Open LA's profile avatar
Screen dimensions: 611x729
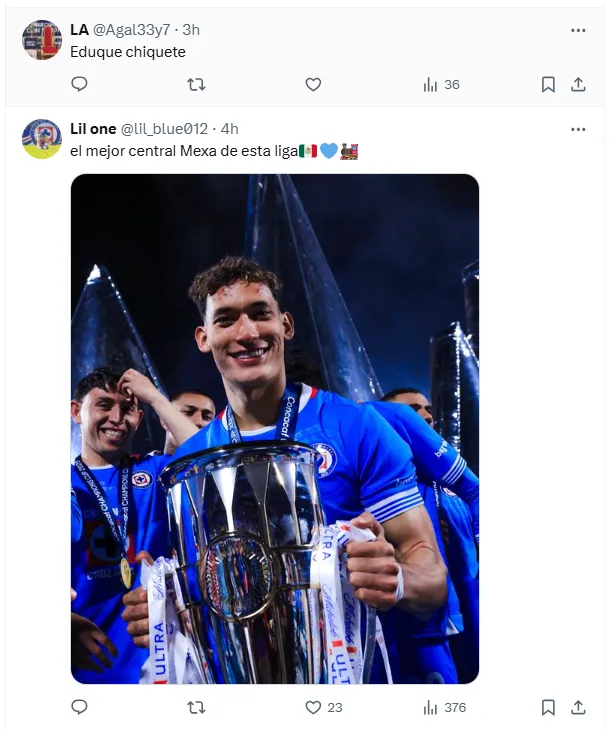(x=42, y=40)
